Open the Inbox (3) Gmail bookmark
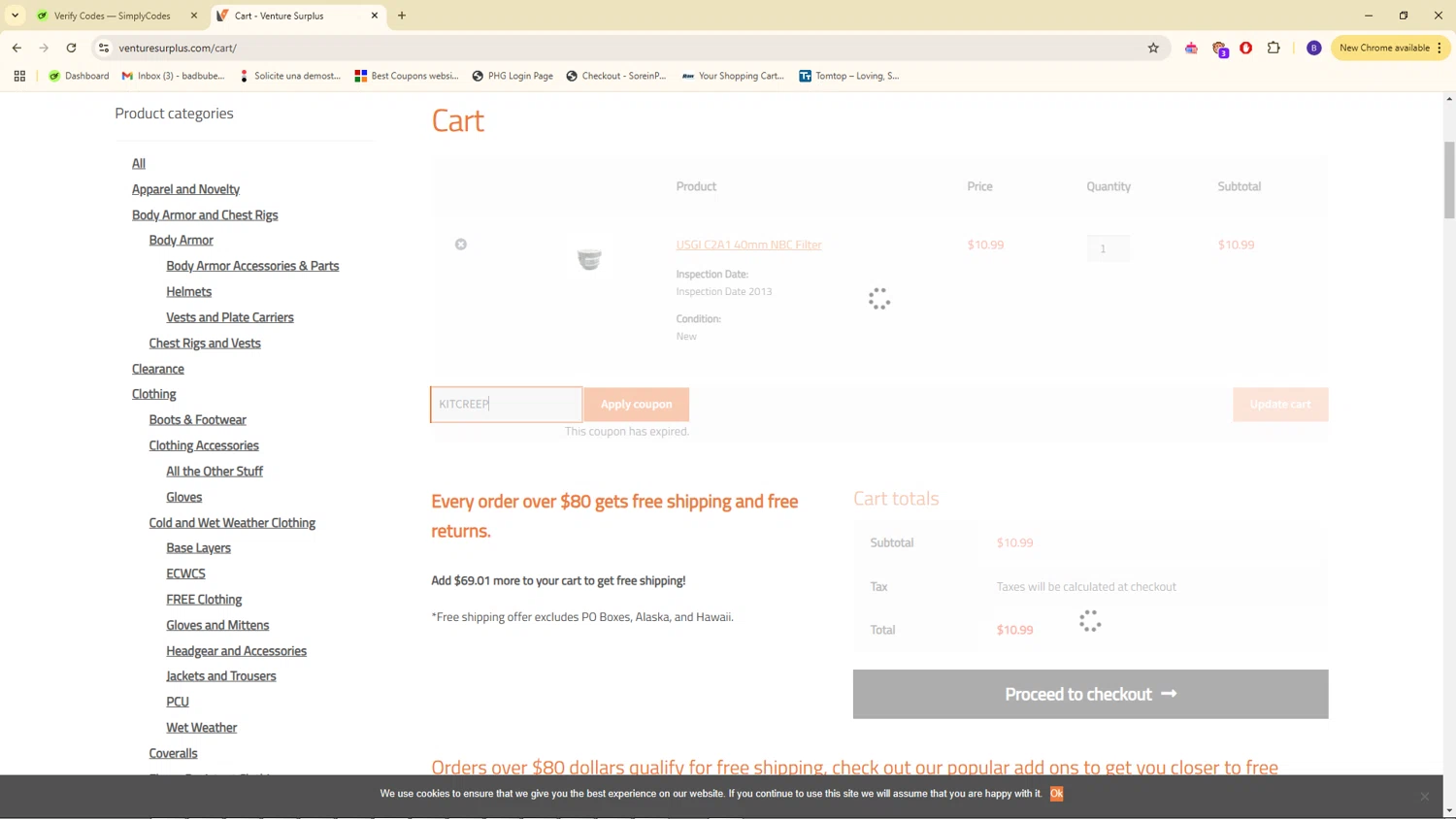Viewport: 1456px width, 819px height. 173,76
